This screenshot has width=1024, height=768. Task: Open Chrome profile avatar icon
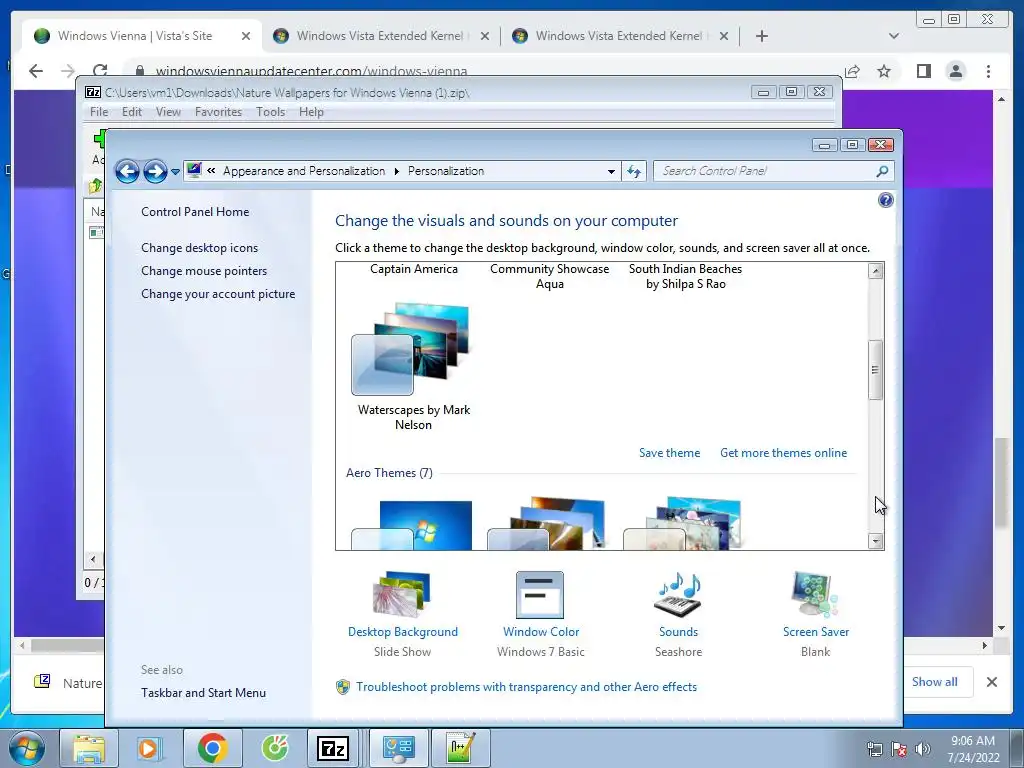955,71
